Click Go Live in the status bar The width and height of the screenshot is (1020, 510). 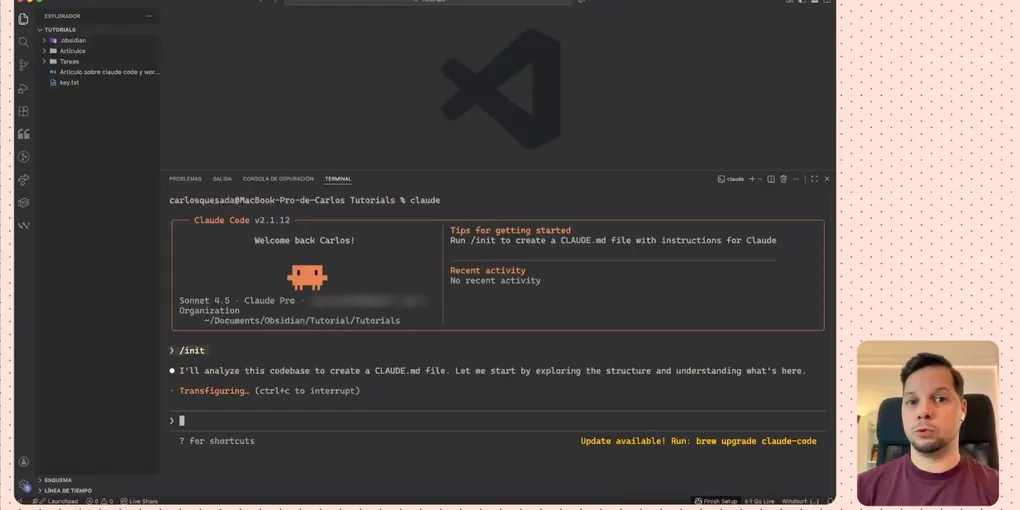coord(760,502)
